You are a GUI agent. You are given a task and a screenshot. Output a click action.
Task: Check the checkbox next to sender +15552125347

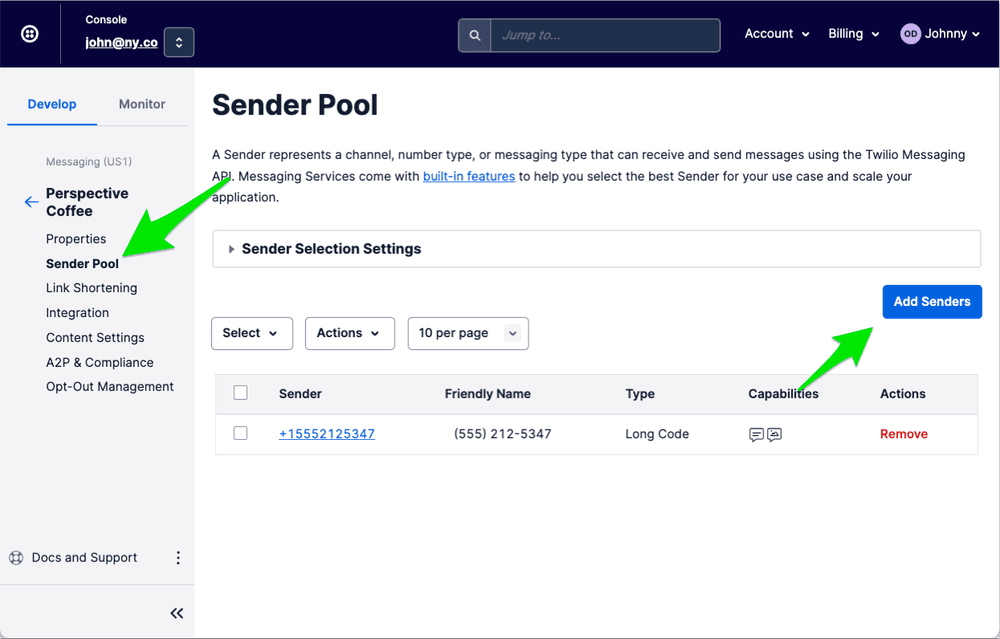240,434
